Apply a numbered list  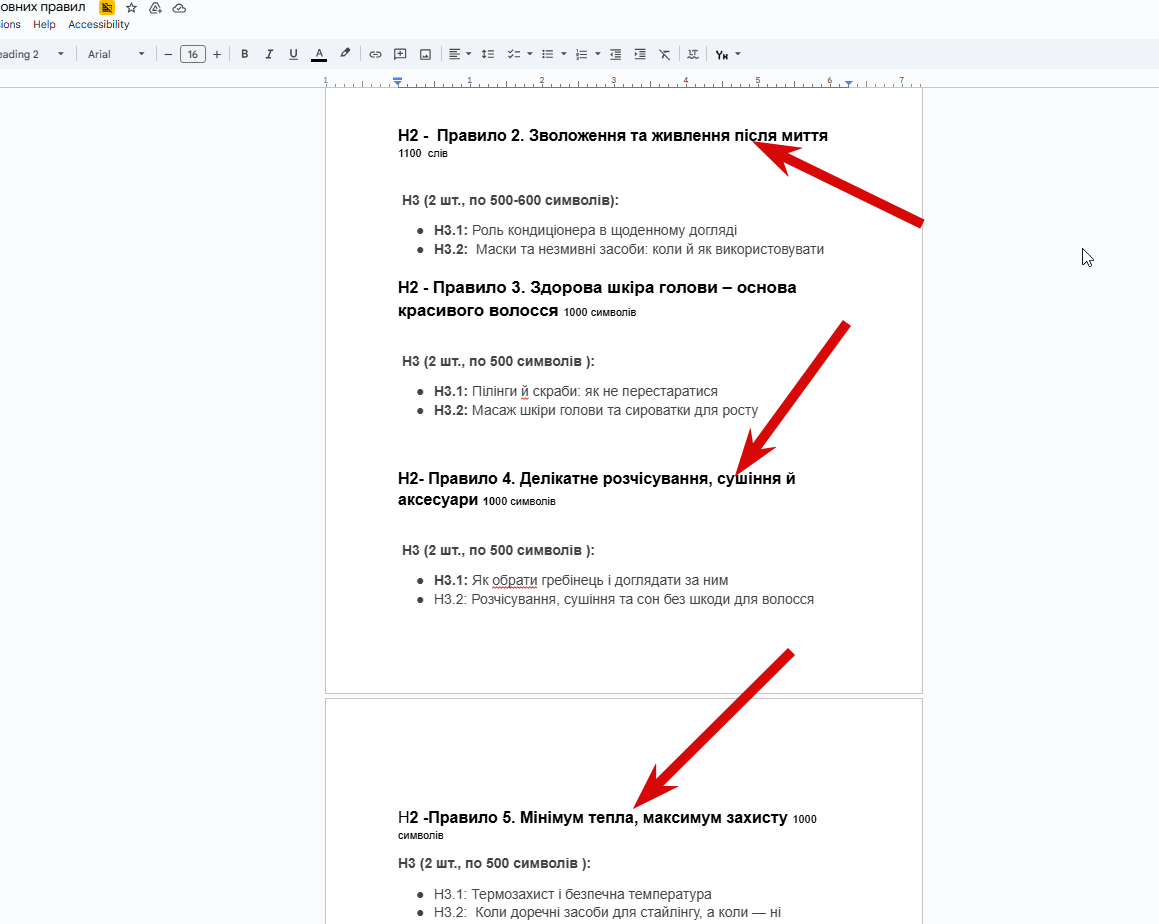coord(582,54)
